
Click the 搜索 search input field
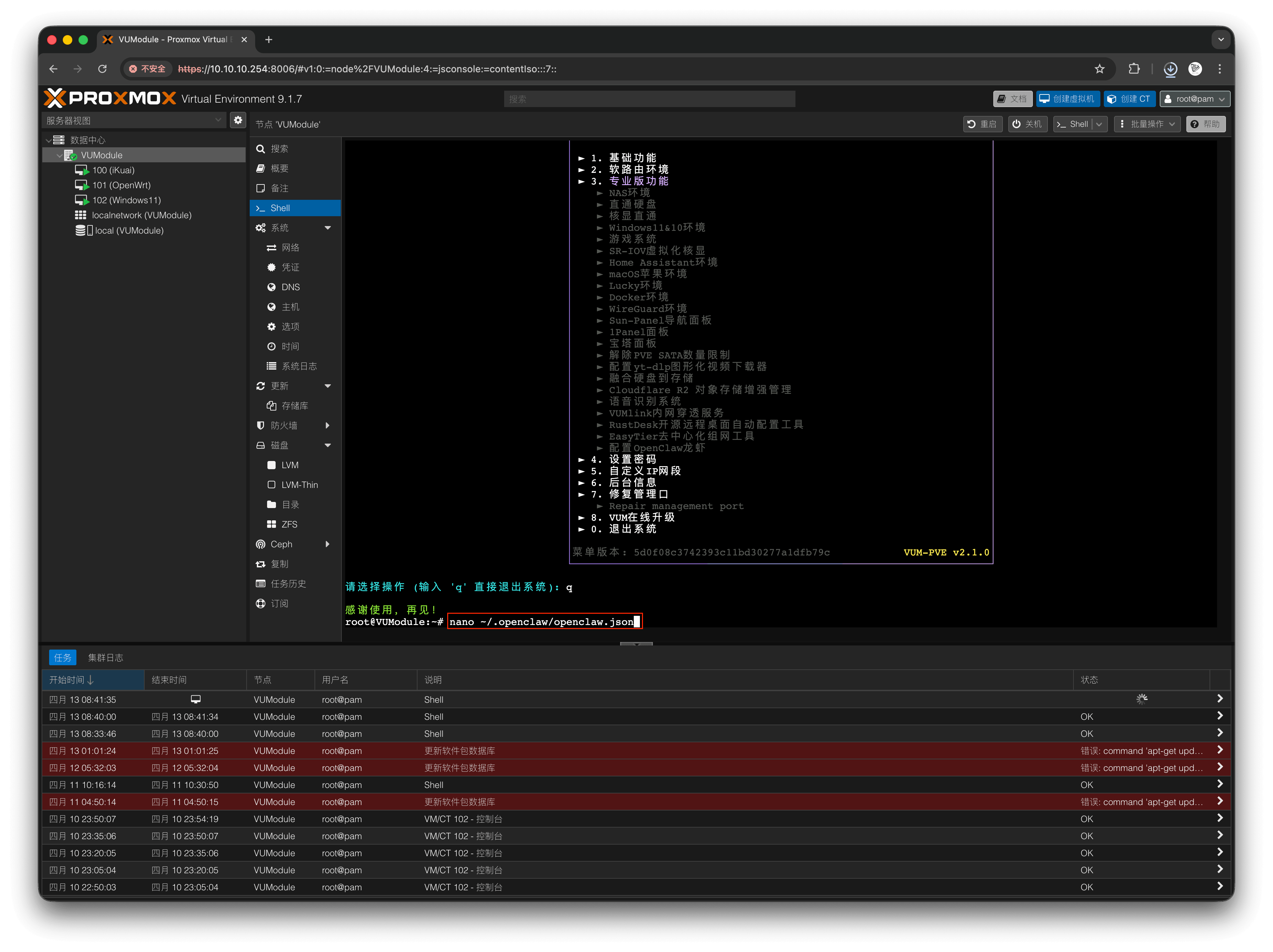[649, 99]
